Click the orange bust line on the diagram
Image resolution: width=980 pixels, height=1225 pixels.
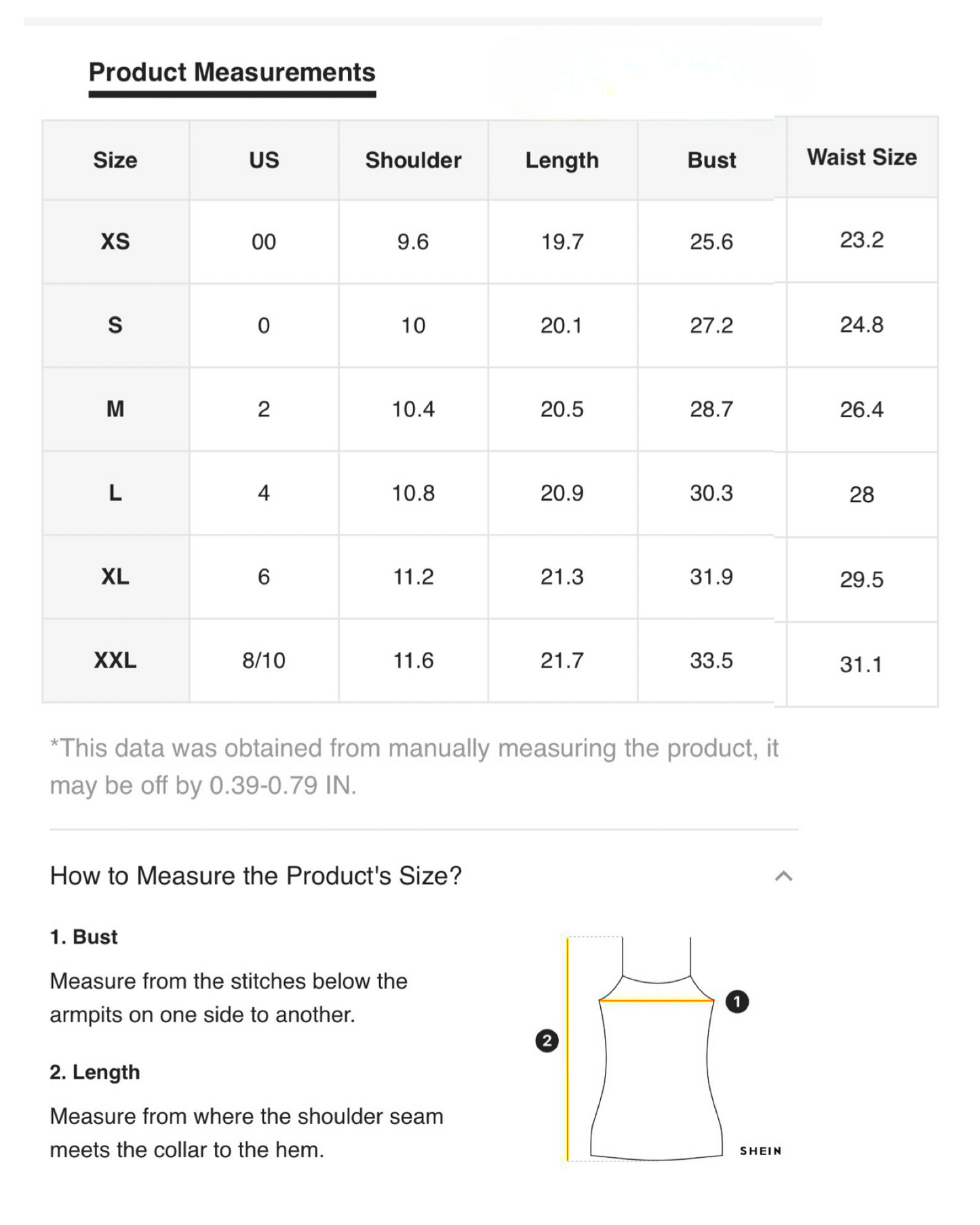[656, 1000]
